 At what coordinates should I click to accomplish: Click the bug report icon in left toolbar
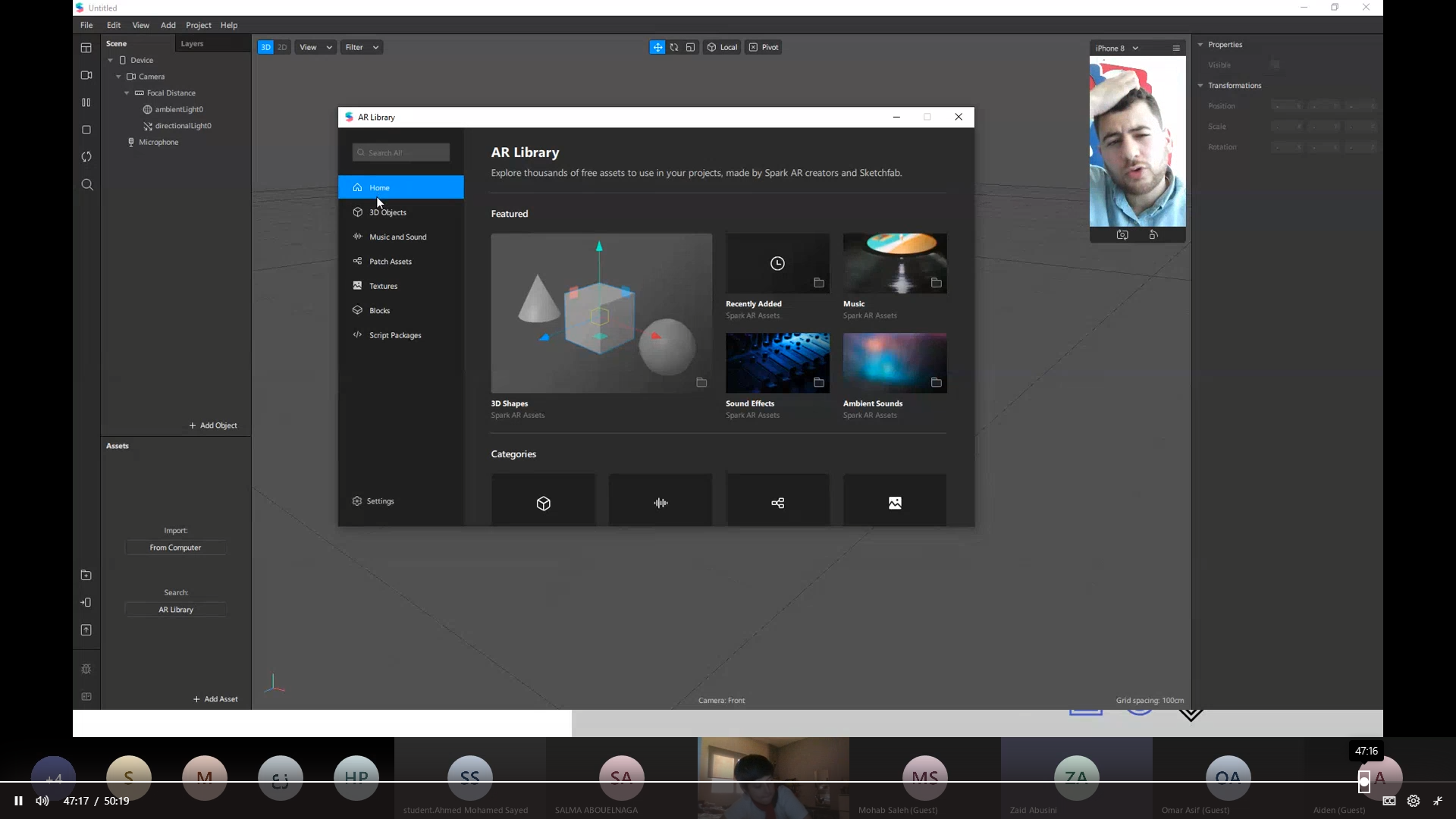coord(86,669)
